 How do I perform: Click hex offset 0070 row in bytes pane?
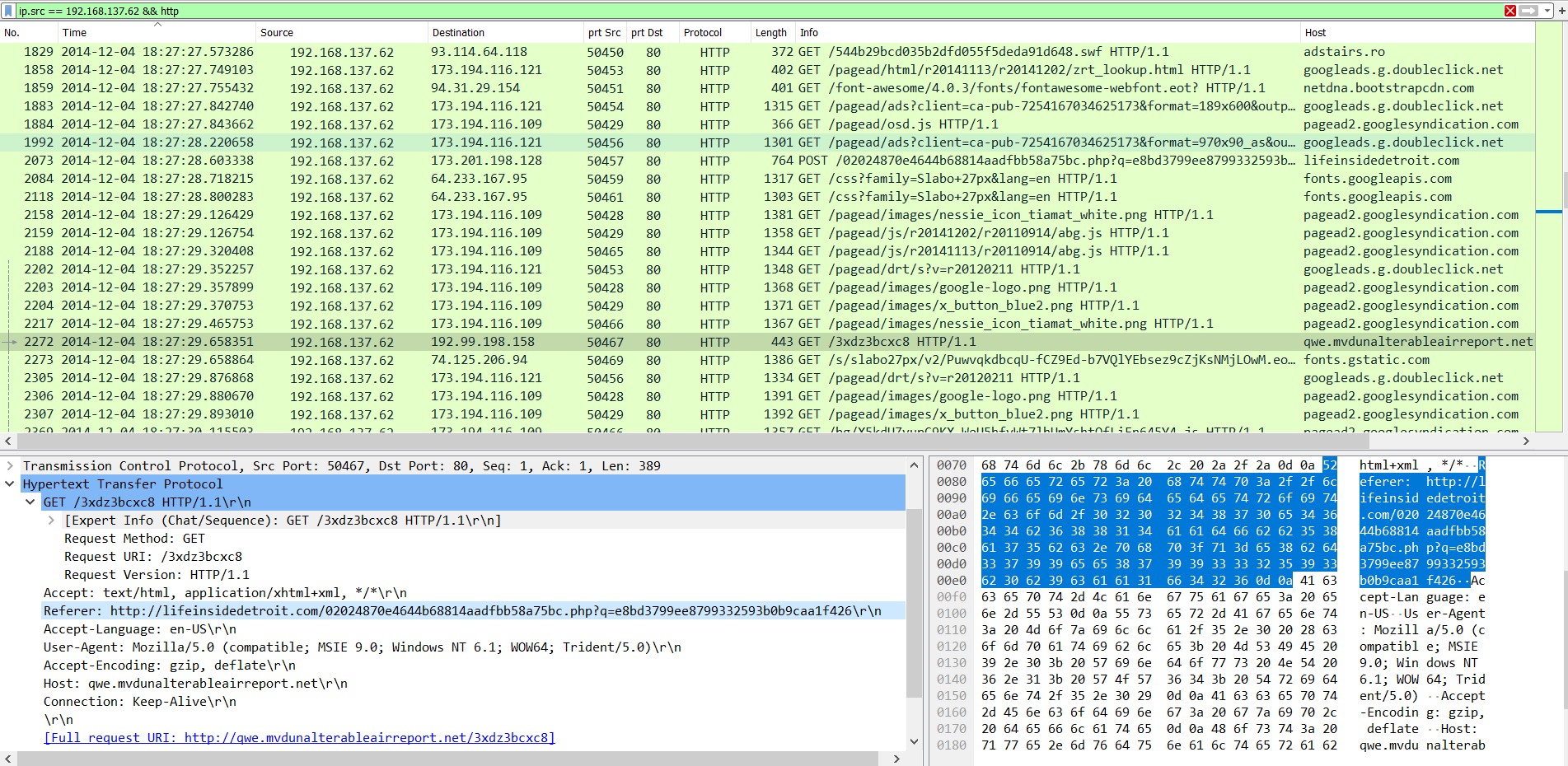click(x=952, y=465)
